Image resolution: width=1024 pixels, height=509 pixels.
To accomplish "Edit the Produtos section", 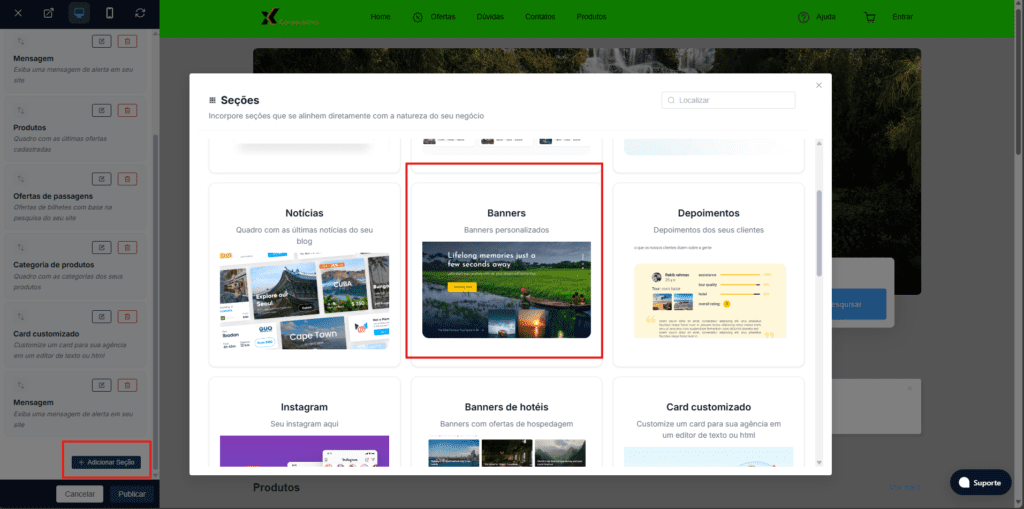I will coord(101,110).
